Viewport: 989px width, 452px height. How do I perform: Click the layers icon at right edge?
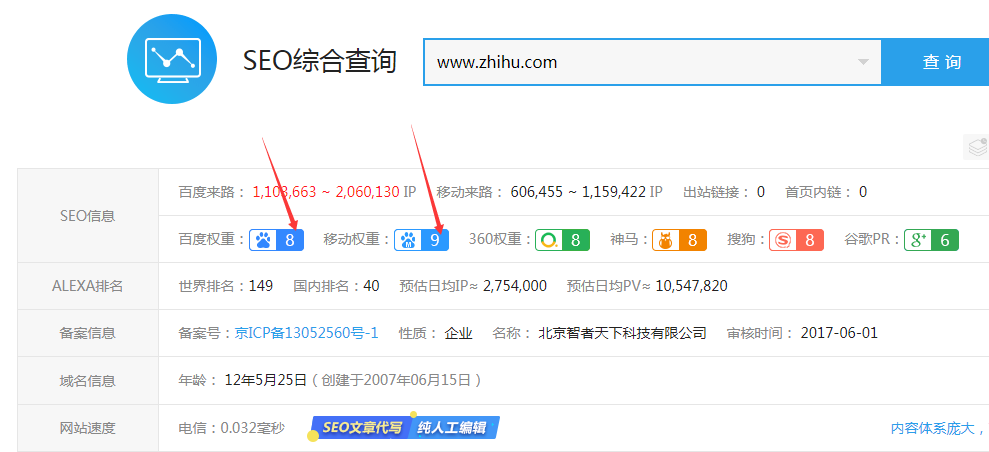click(x=977, y=147)
